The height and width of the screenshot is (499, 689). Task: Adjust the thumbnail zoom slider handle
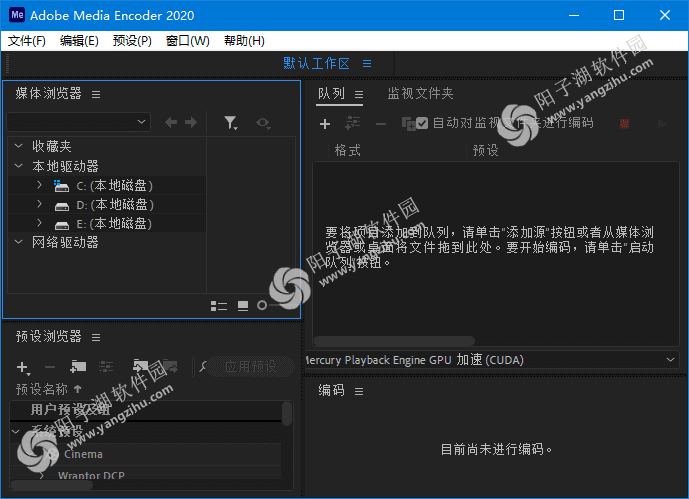point(262,305)
